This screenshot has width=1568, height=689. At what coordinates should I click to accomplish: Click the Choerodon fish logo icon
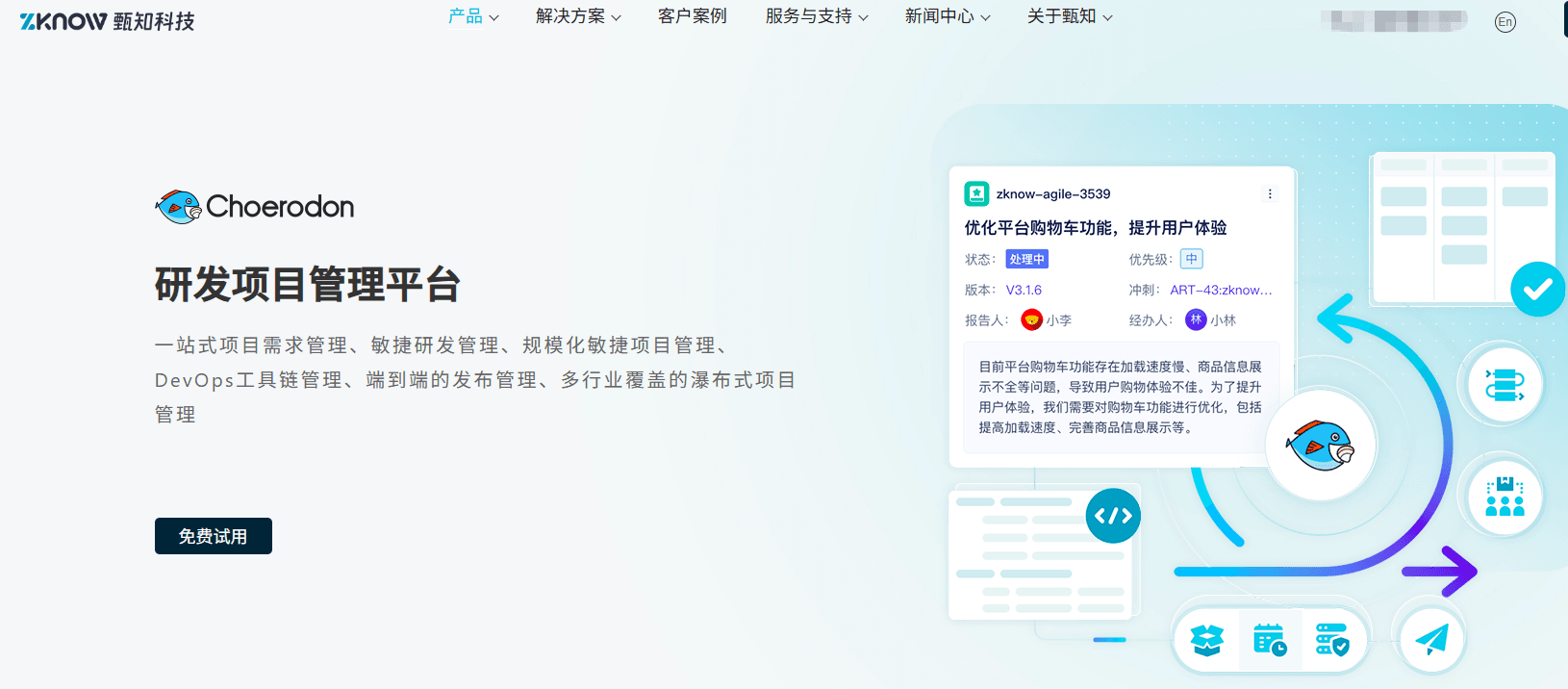click(x=178, y=207)
